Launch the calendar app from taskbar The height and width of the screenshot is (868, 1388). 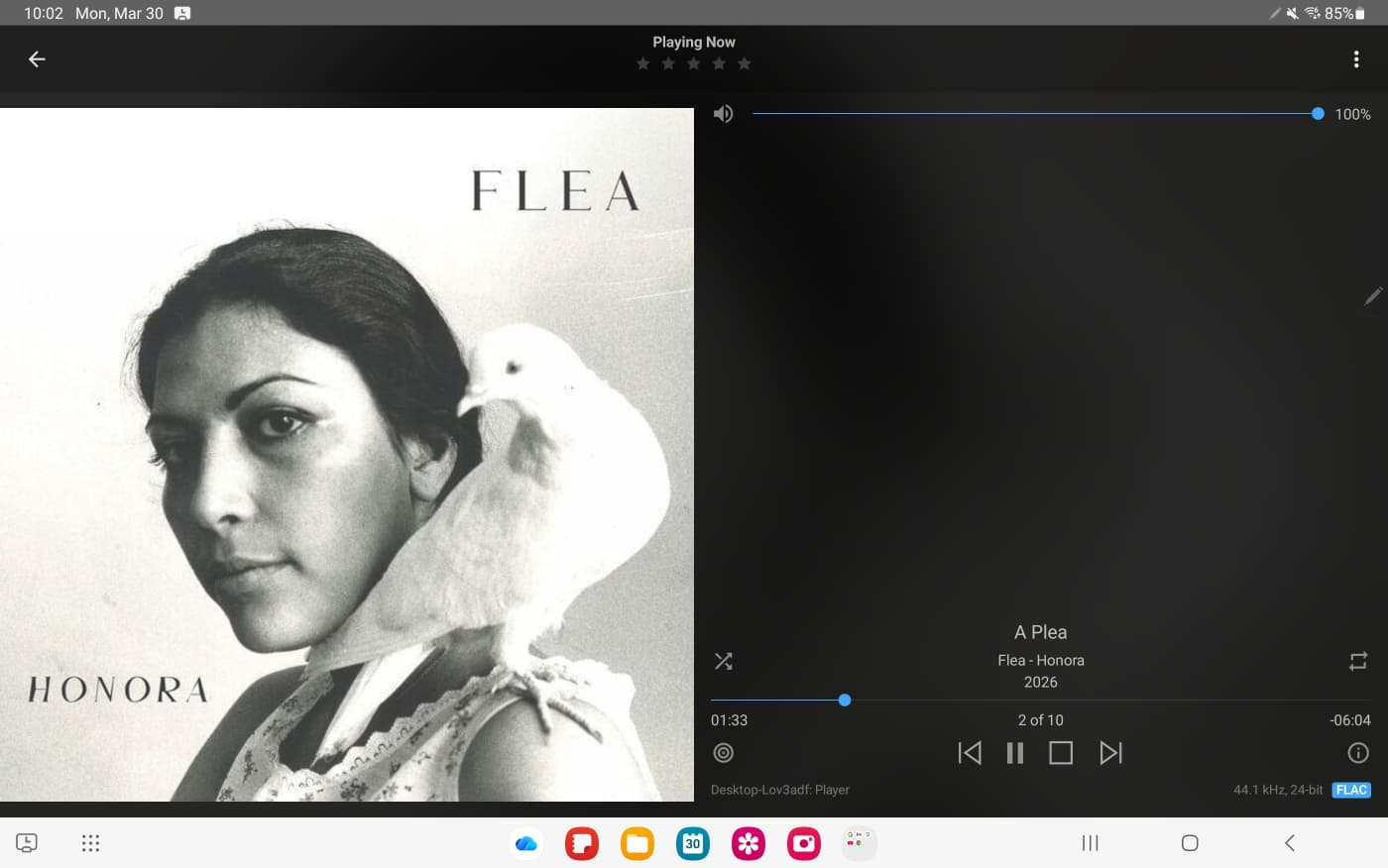click(692, 843)
